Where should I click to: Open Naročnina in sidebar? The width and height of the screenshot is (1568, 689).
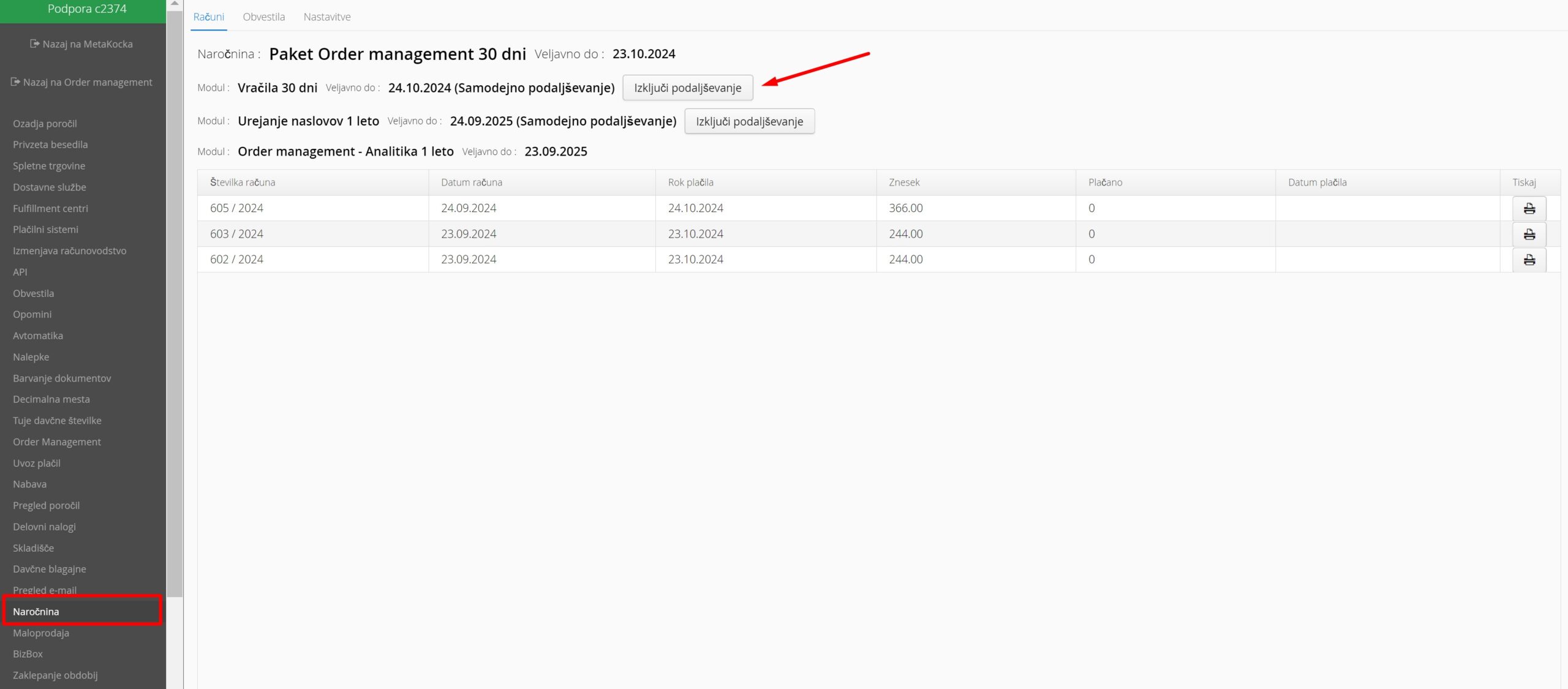pyautogui.click(x=36, y=611)
